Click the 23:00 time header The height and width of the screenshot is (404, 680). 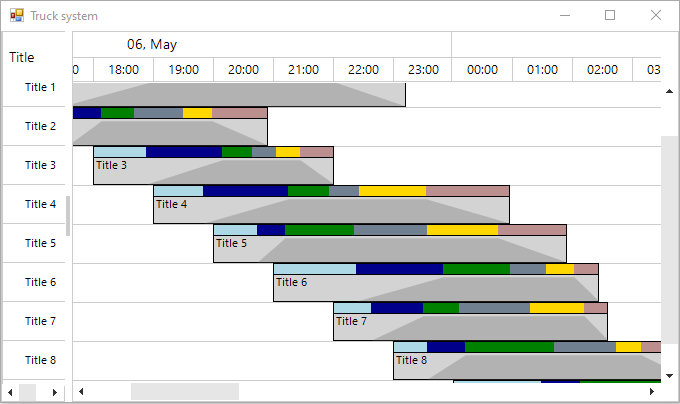click(423, 70)
